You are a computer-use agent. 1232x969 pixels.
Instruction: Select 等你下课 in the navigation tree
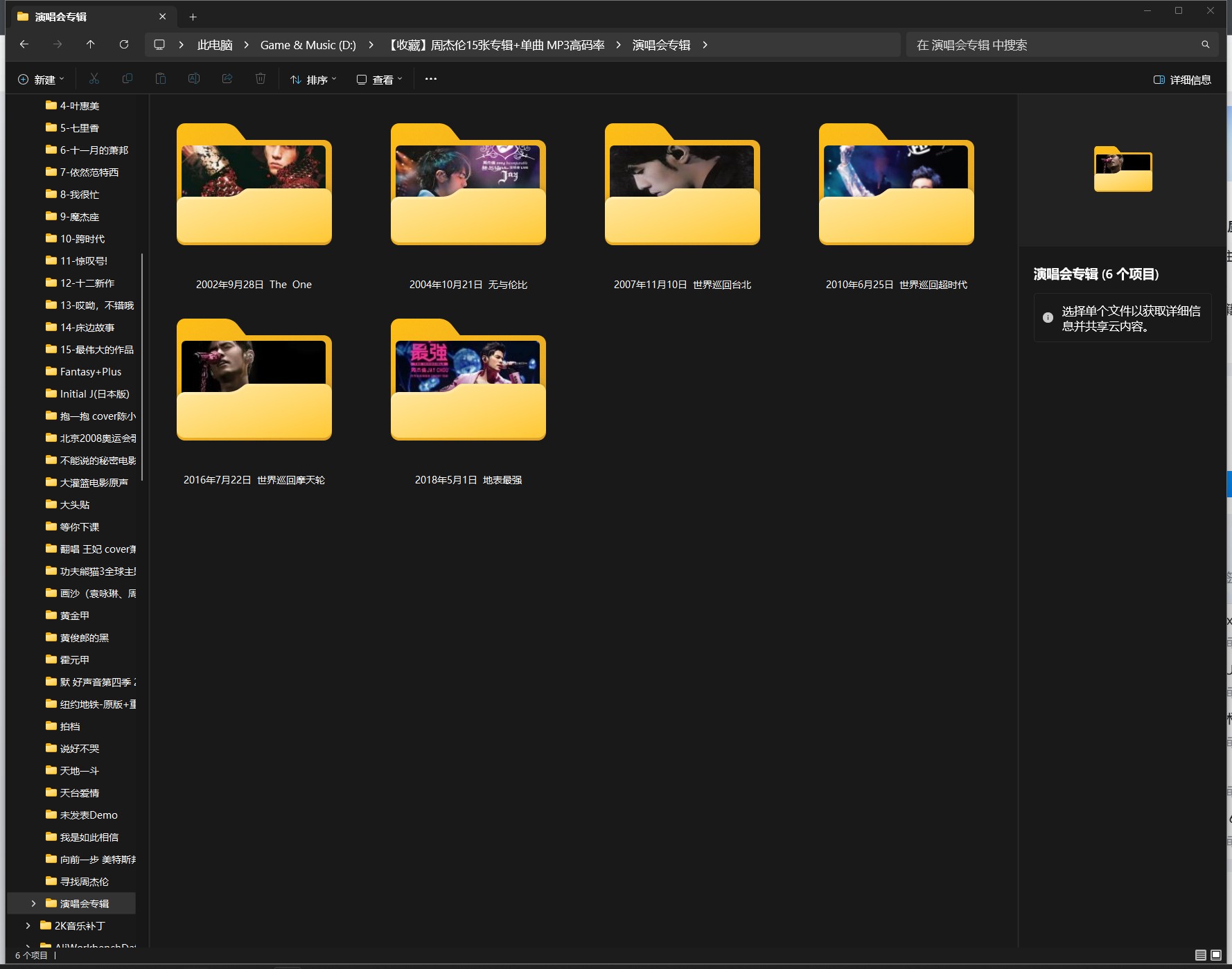coord(72,526)
